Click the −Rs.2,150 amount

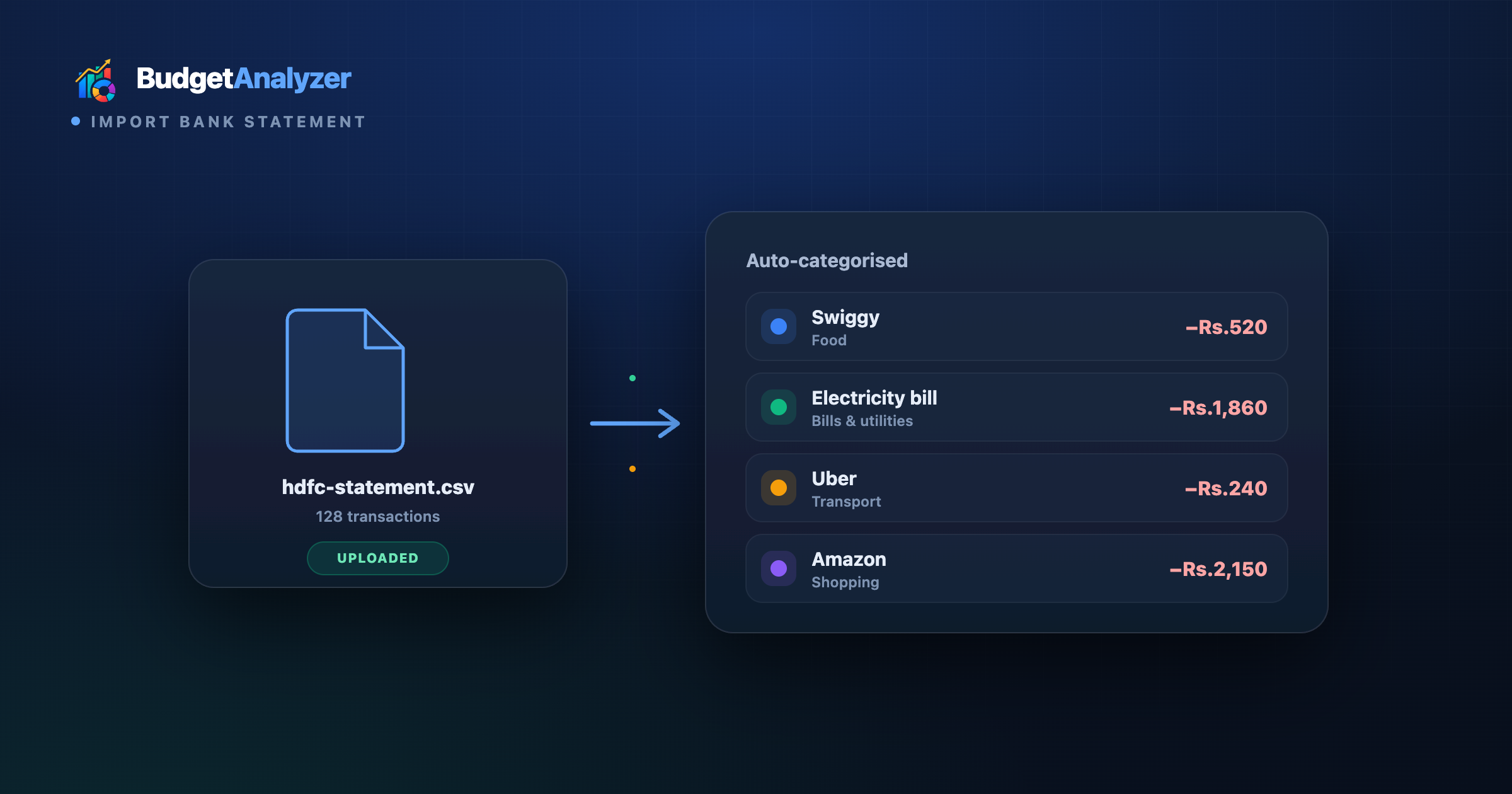tap(1218, 569)
